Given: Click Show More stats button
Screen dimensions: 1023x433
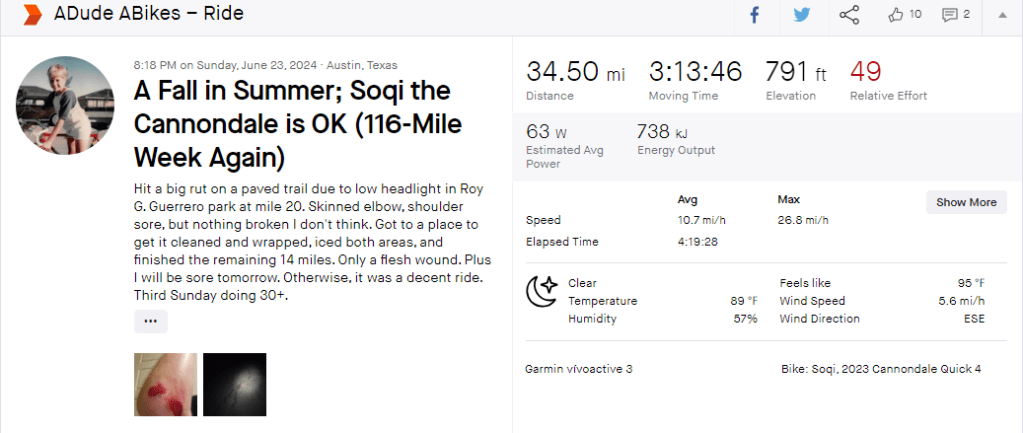Looking at the screenshot, I should [x=965, y=202].
